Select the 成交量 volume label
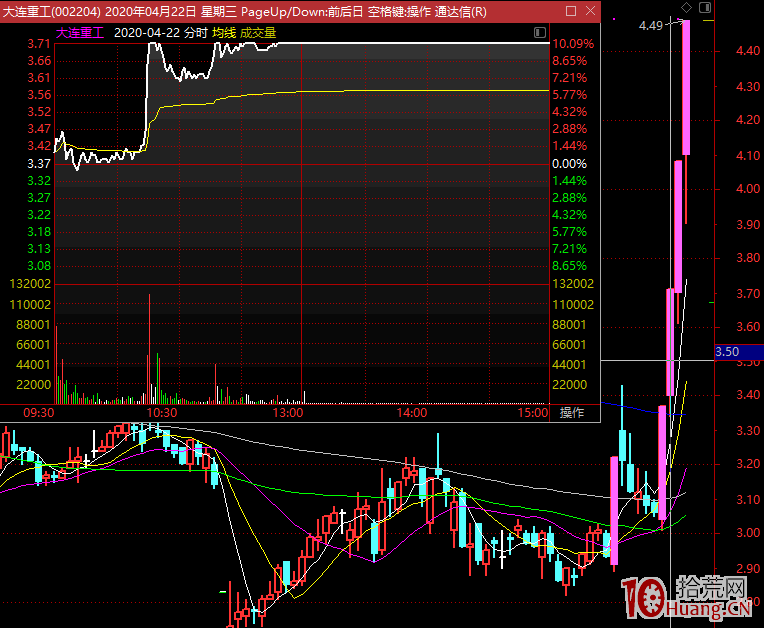This screenshot has height=628, width=764. [258, 33]
